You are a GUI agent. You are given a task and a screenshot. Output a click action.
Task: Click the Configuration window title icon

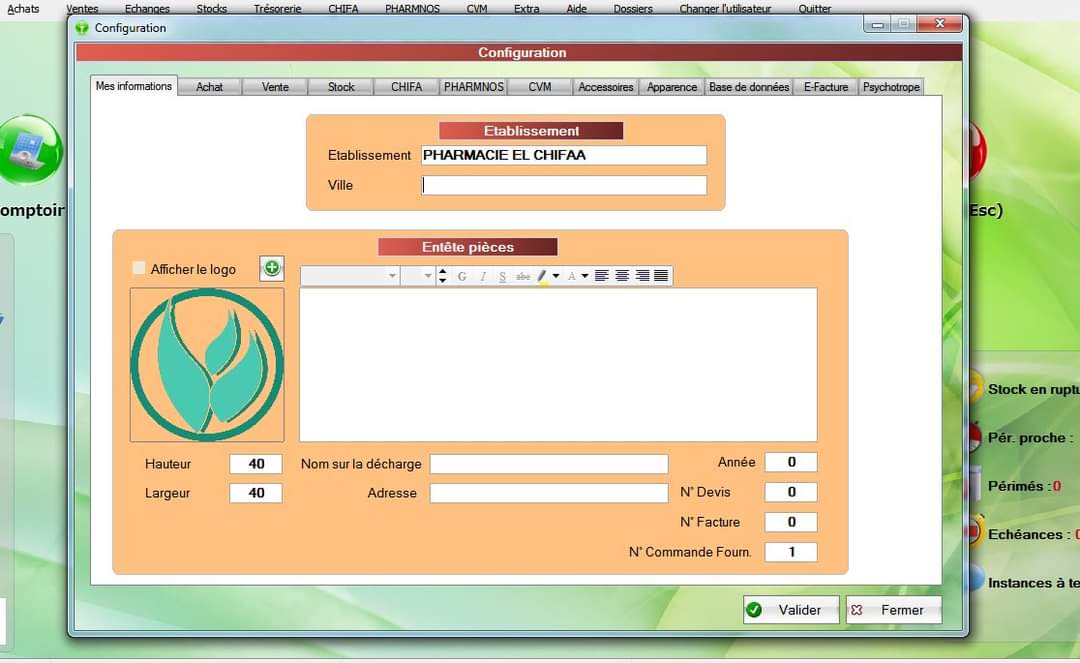click(x=82, y=28)
